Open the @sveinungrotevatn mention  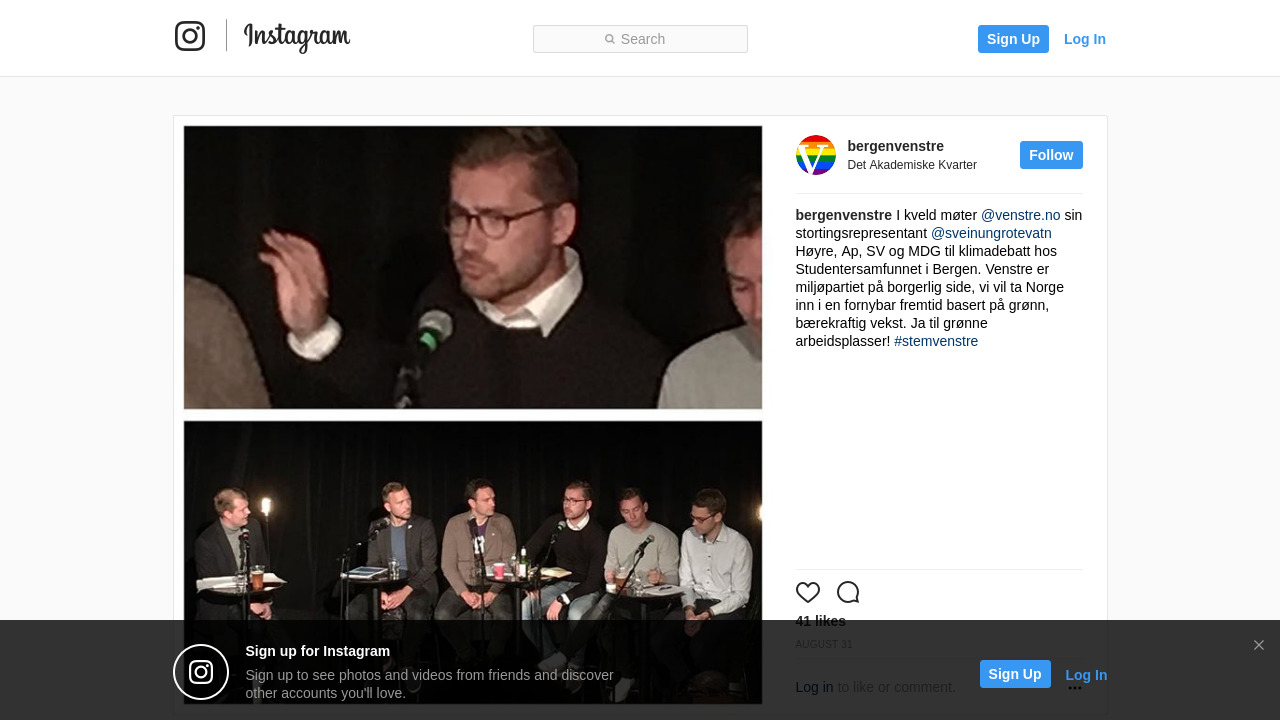(x=991, y=233)
